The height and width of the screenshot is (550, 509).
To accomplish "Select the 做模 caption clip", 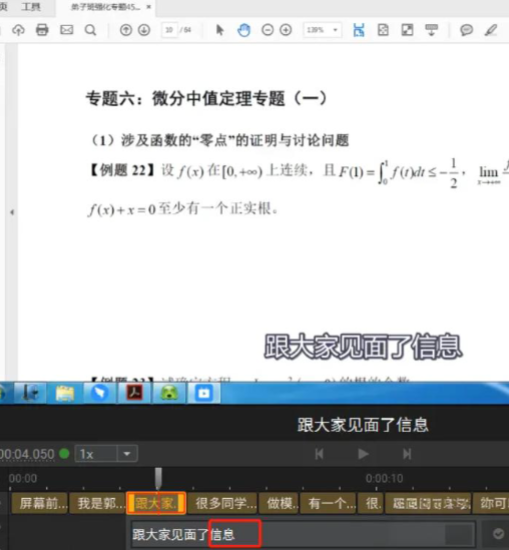I will (x=279, y=504).
